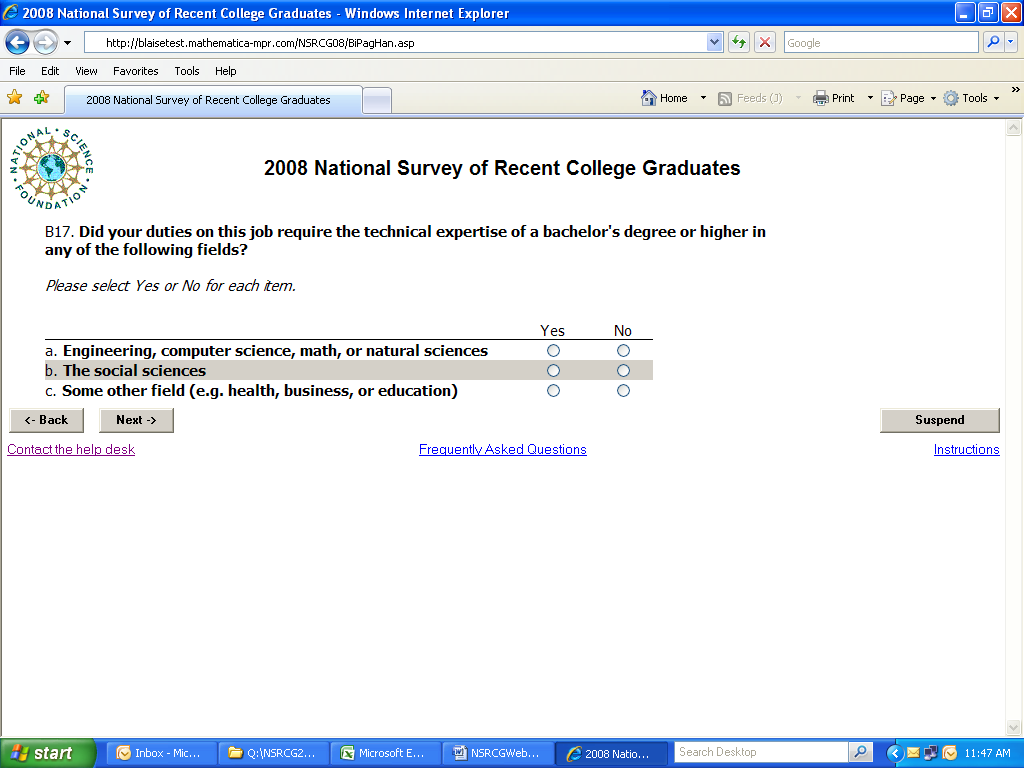Viewport: 1024px width, 768px height.
Task: Select Yes for Some other field
Action: (553, 391)
